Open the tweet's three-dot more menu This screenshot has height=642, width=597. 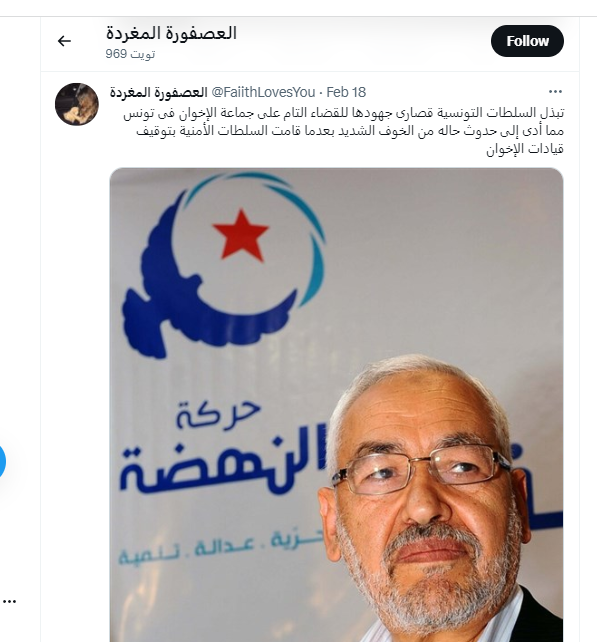click(x=555, y=92)
